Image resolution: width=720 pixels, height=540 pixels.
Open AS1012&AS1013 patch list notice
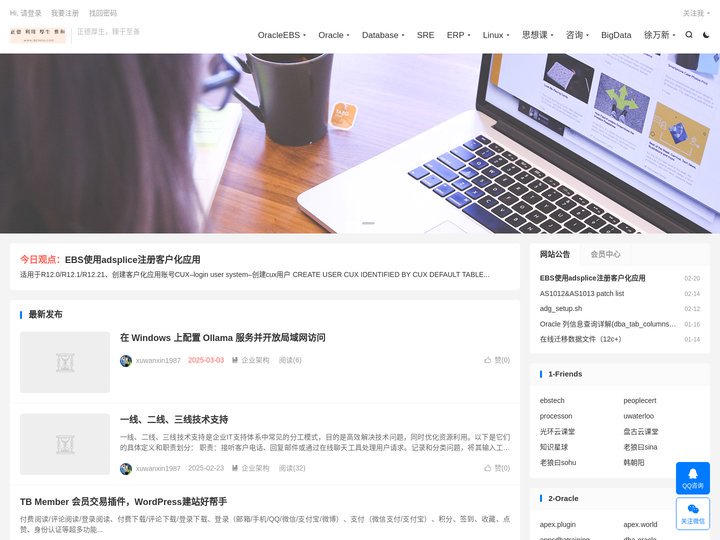pyautogui.click(x=582, y=293)
